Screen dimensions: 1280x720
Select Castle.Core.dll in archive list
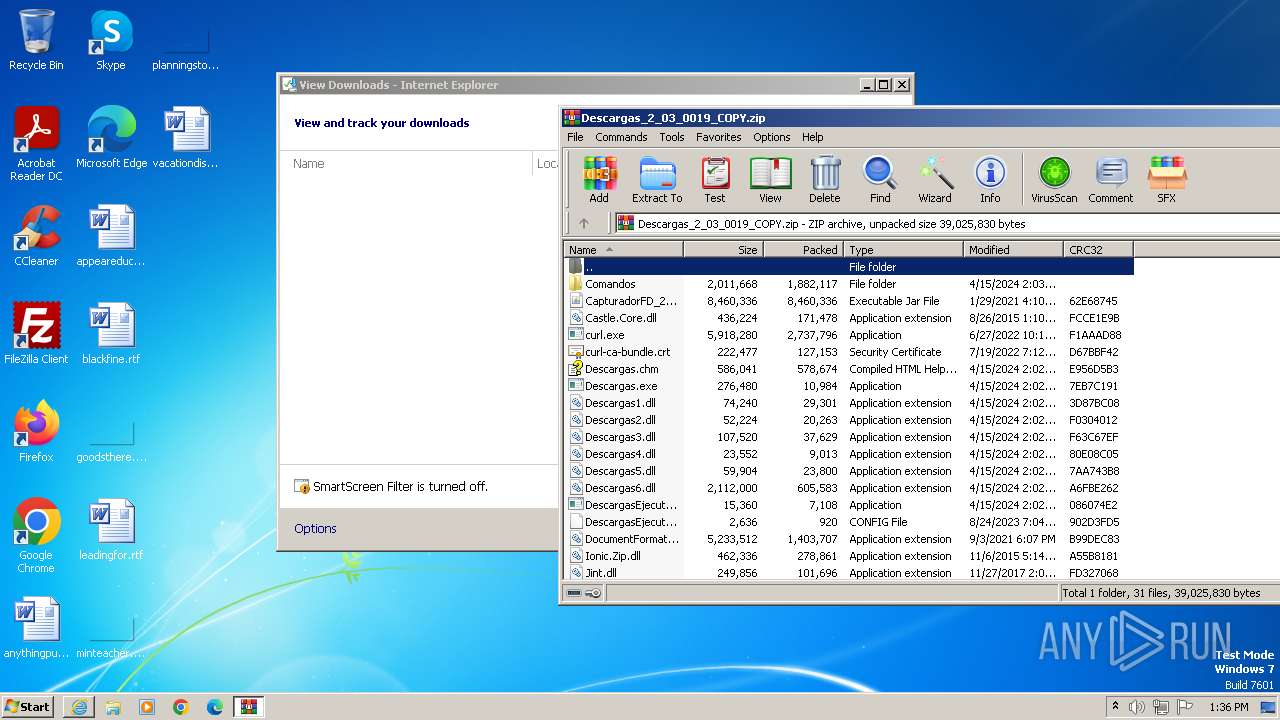pyautogui.click(x=849, y=318)
